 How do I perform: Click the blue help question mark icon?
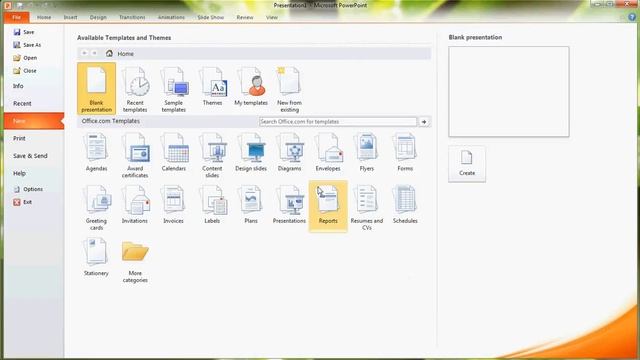pyautogui.click(x=632, y=17)
